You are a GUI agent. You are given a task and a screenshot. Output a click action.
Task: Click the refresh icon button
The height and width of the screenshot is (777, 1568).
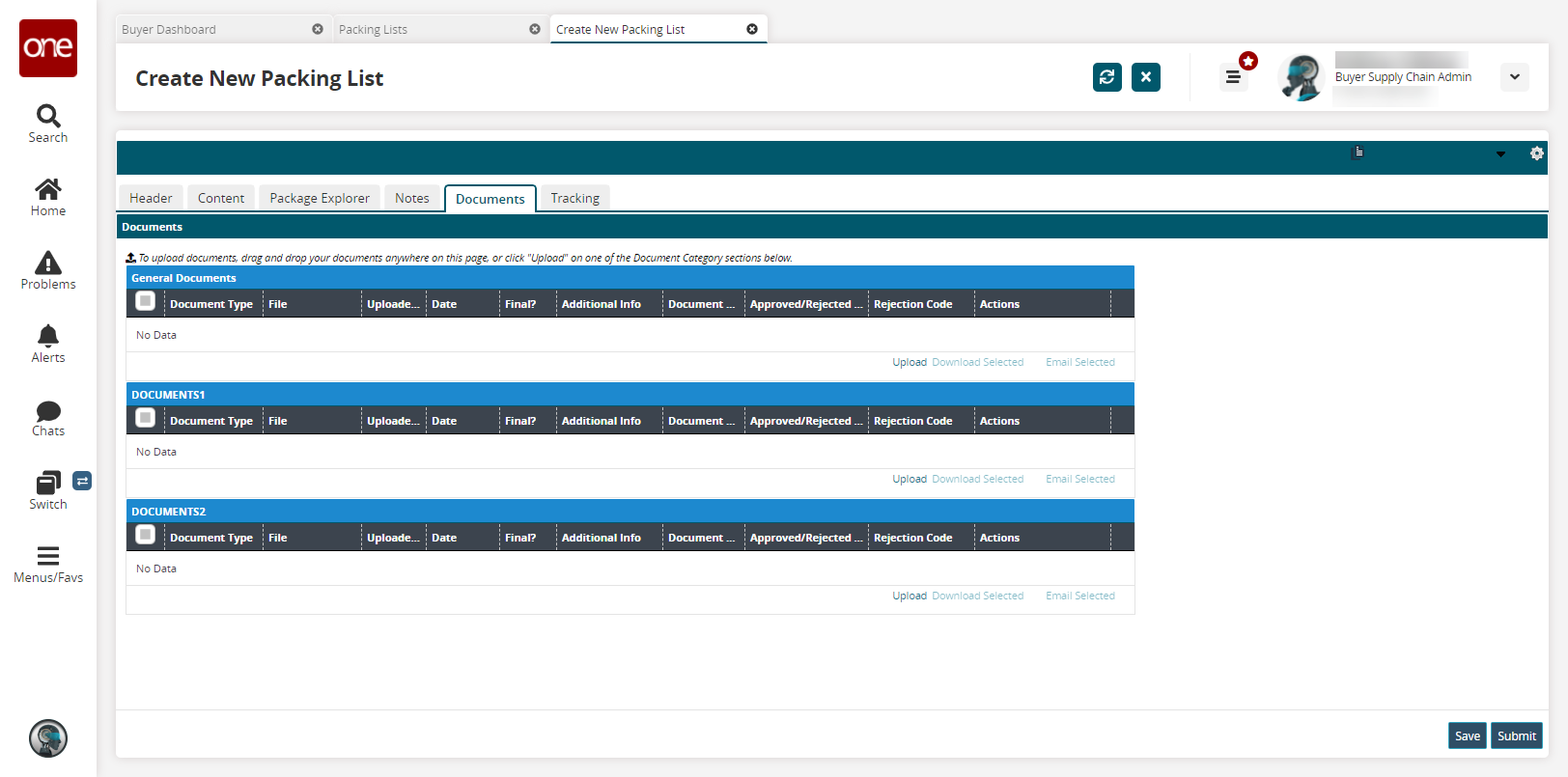click(1107, 77)
